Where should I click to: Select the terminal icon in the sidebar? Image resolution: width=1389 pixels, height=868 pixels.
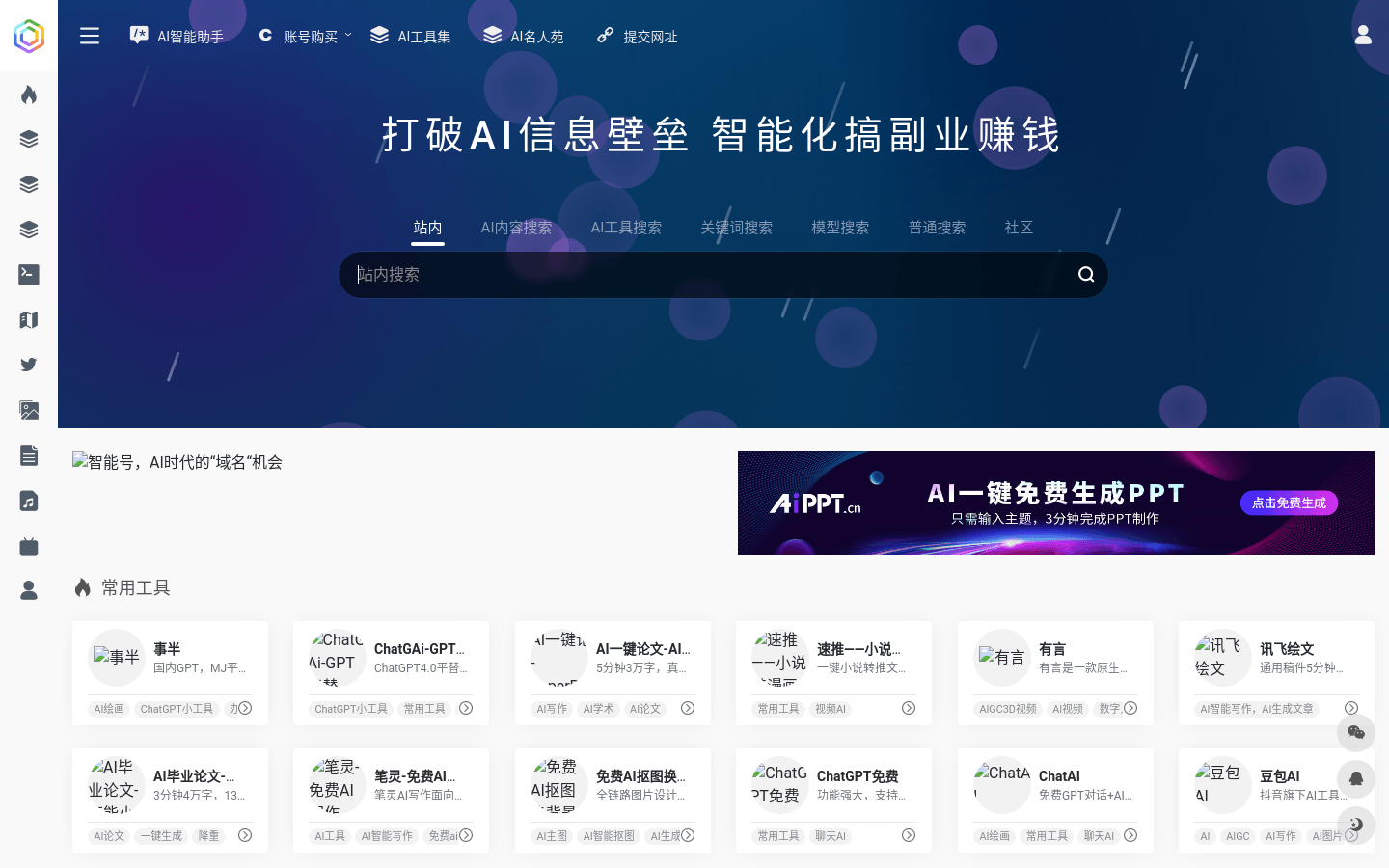coord(28,275)
